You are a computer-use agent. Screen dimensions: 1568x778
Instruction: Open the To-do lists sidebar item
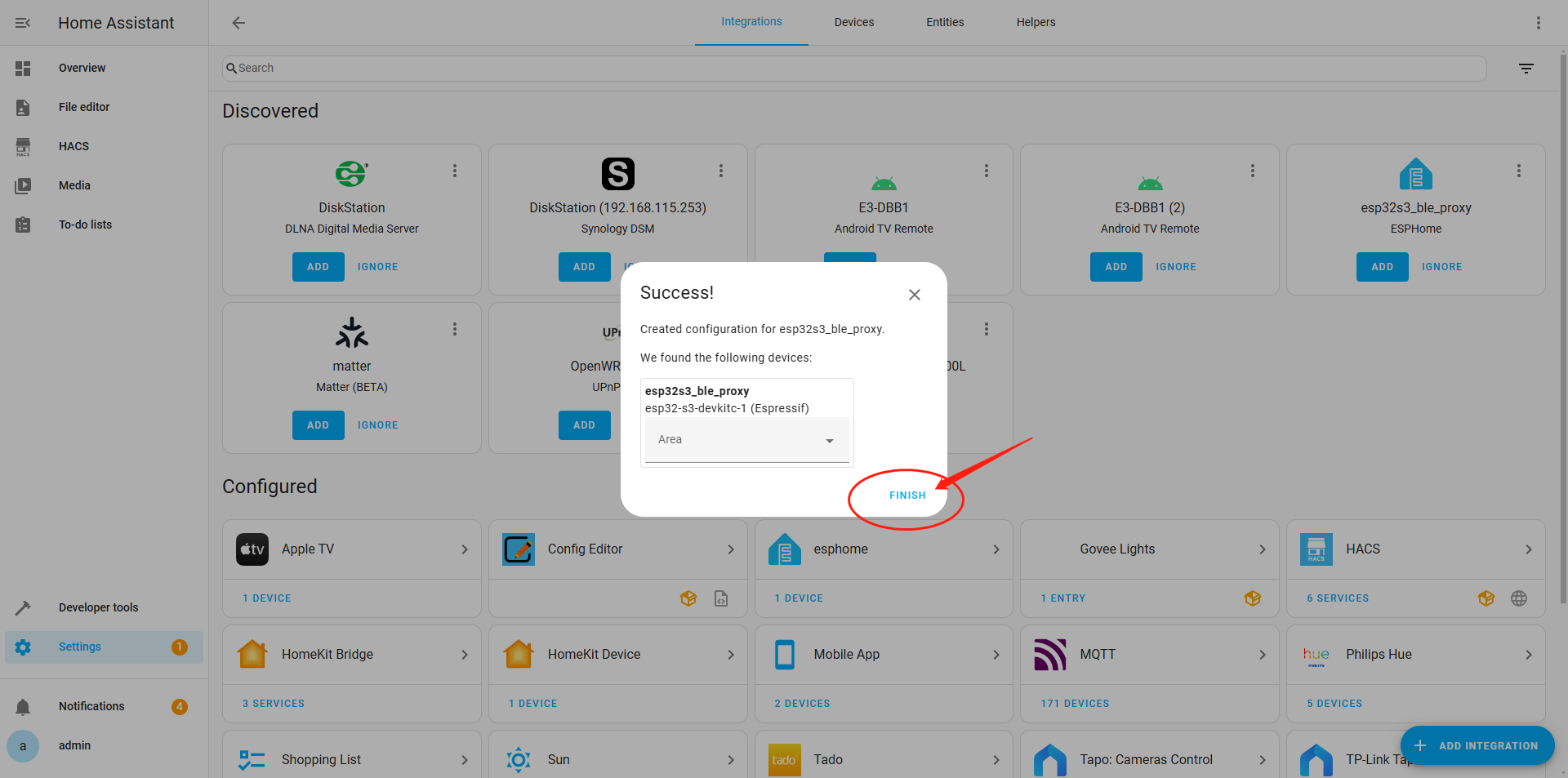click(x=85, y=225)
